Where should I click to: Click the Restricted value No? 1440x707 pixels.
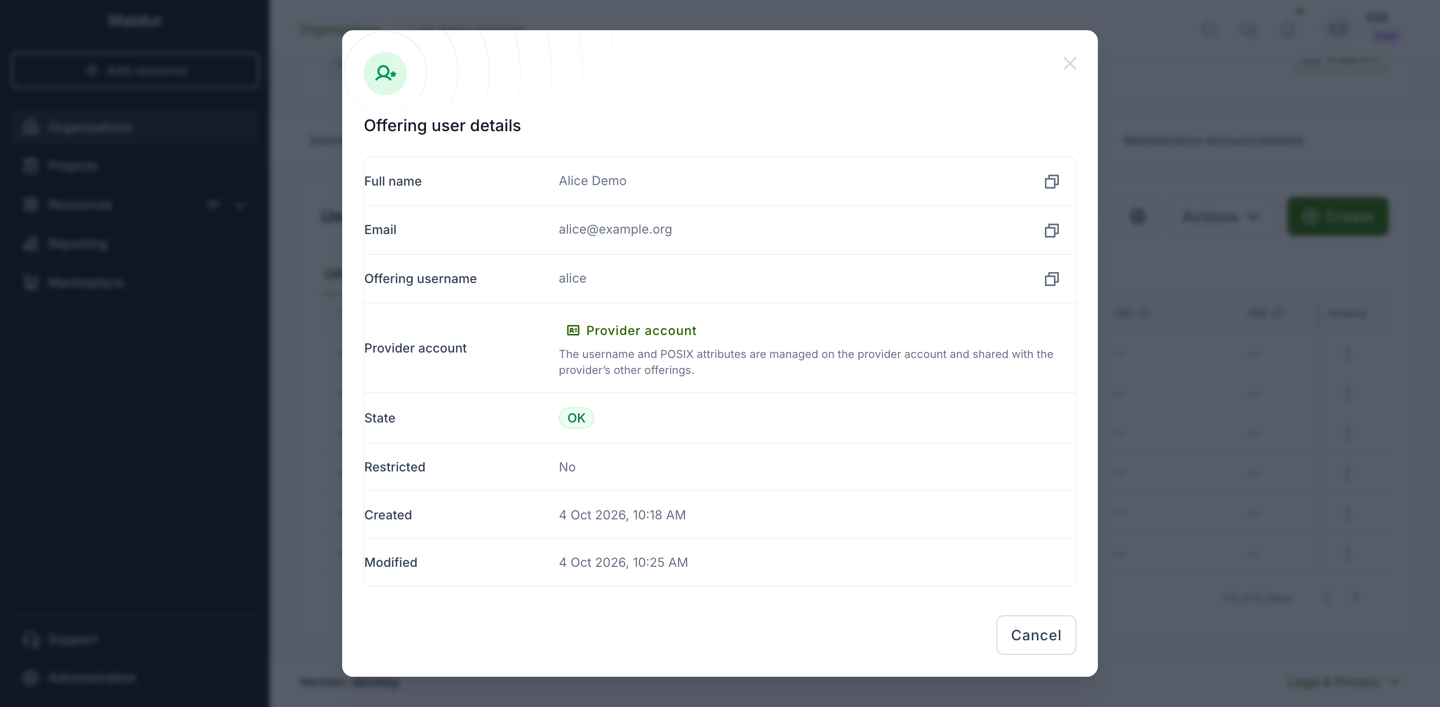pos(567,467)
